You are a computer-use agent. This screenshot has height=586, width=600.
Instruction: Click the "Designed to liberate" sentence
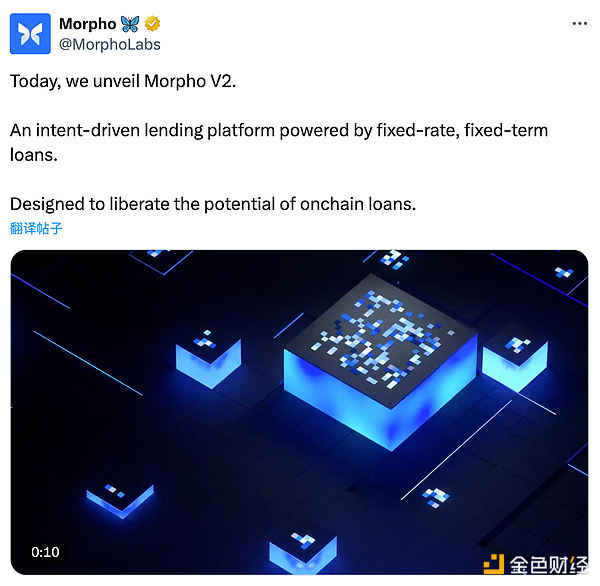(213, 204)
